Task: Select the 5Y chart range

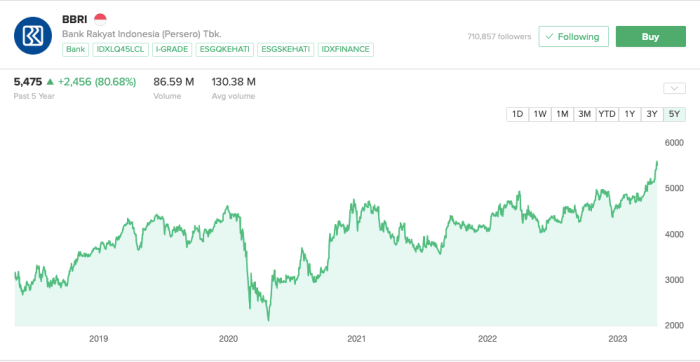Action: pyautogui.click(x=674, y=114)
